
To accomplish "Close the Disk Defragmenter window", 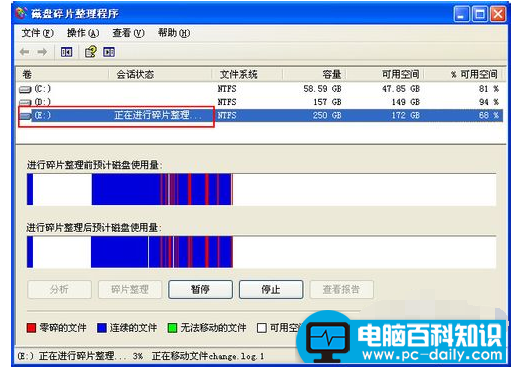I will (x=498, y=14).
